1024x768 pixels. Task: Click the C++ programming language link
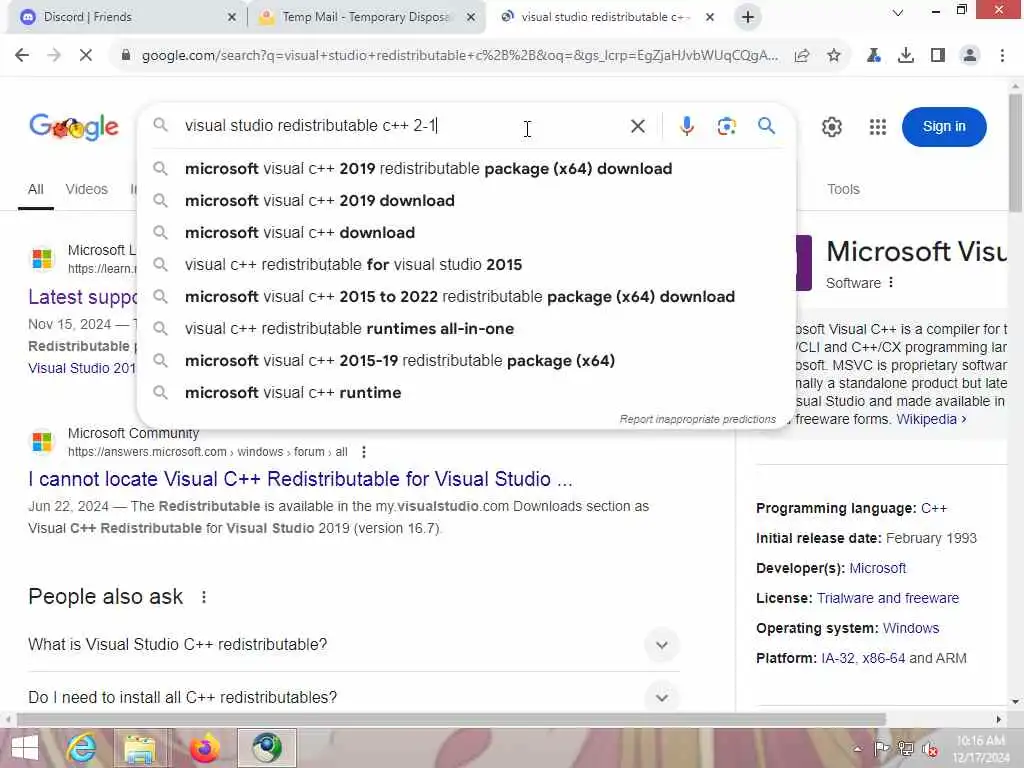click(x=934, y=509)
